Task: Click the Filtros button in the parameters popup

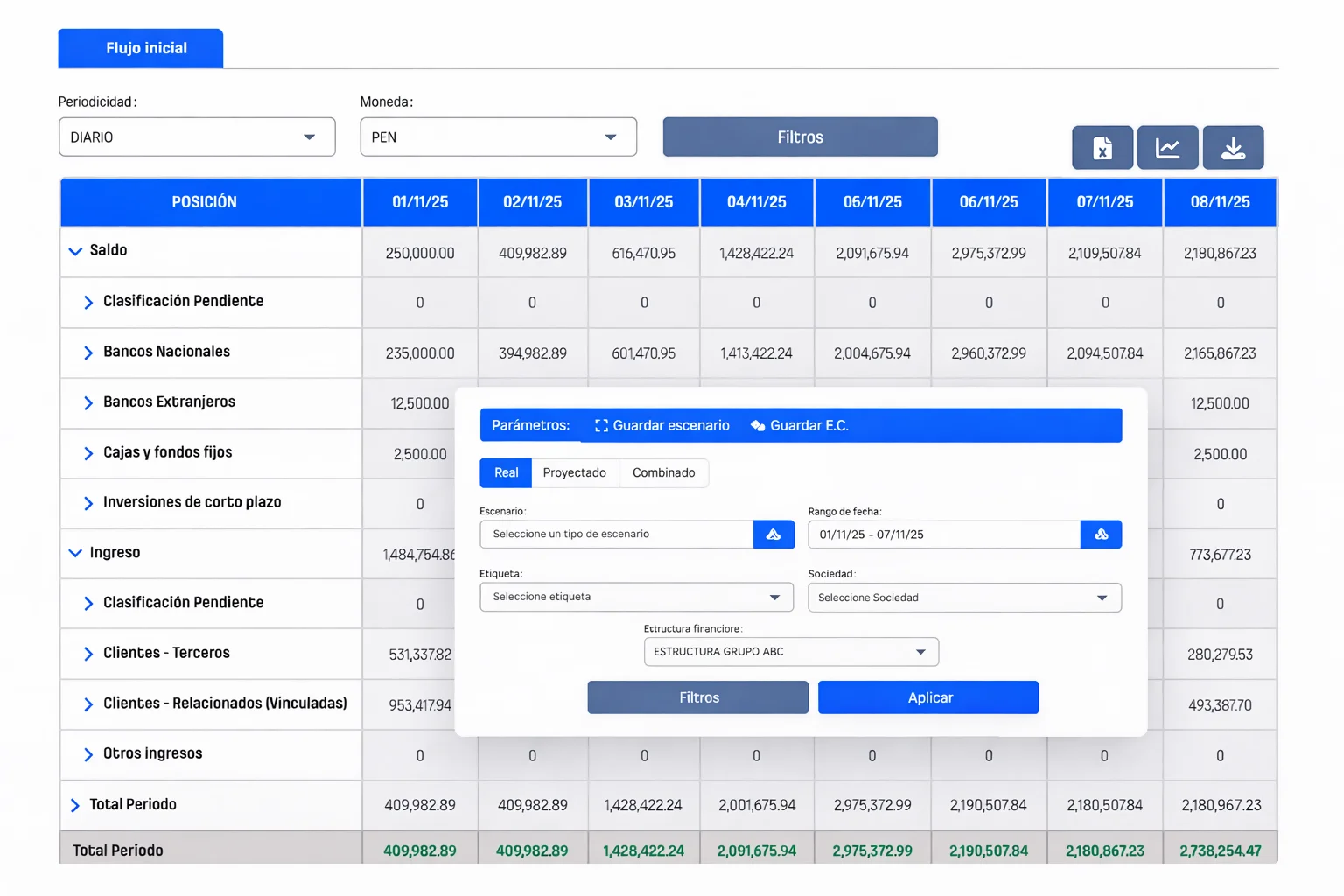Action: [x=697, y=697]
